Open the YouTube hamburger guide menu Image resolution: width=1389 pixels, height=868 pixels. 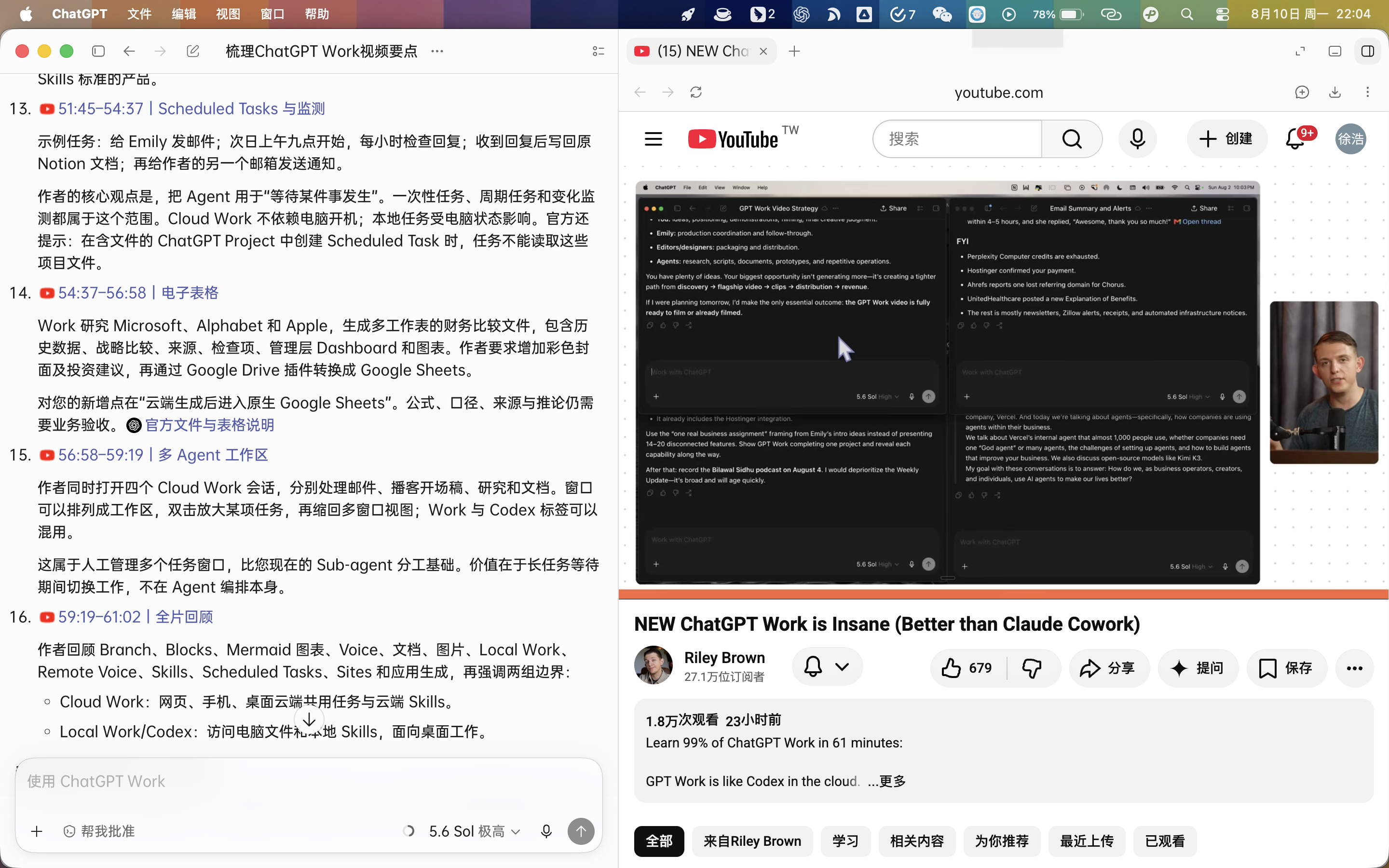[x=653, y=139]
